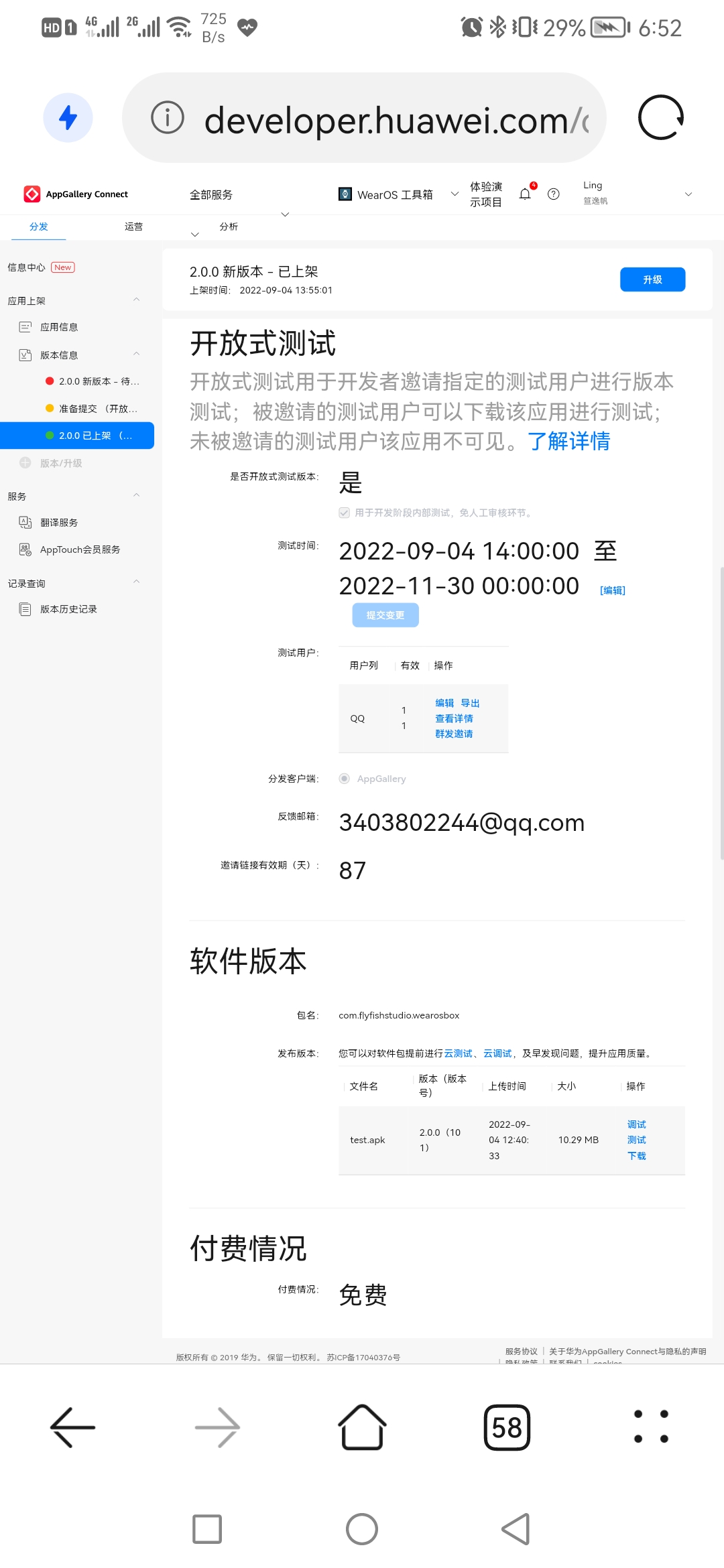This screenshot has width=724, height=1568.
Task: Click the 应用信息 sidebar icon
Action: tap(25, 327)
